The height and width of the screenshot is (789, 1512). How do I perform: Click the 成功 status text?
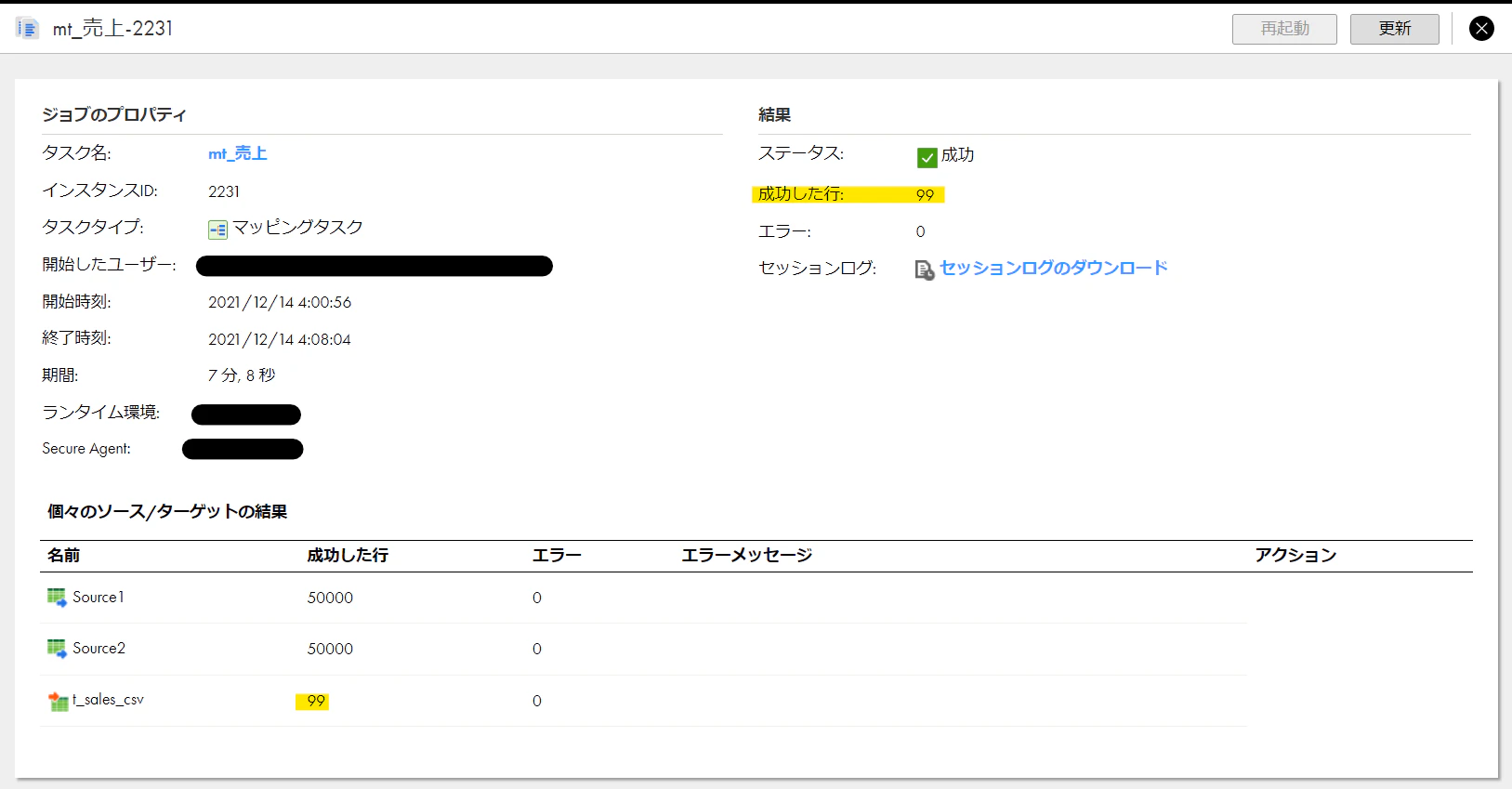pyautogui.click(x=957, y=155)
